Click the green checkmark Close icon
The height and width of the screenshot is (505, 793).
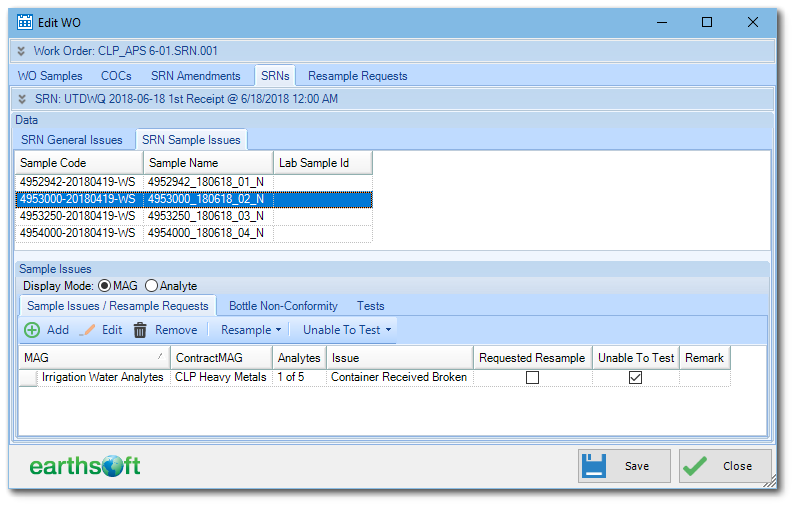click(x=695, y=466)
